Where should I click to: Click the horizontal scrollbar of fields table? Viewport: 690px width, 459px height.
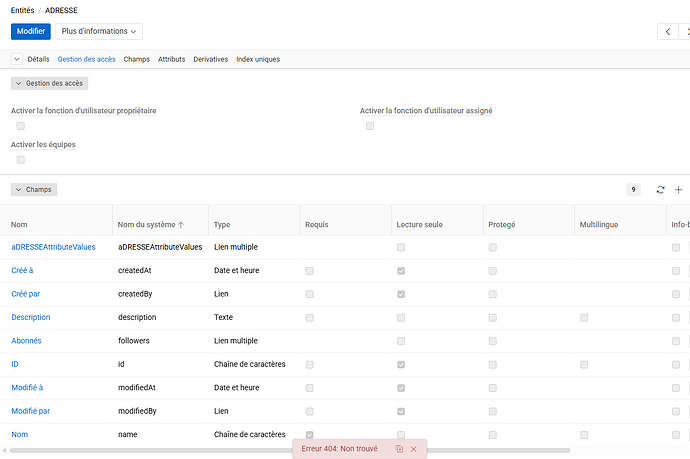290,450
